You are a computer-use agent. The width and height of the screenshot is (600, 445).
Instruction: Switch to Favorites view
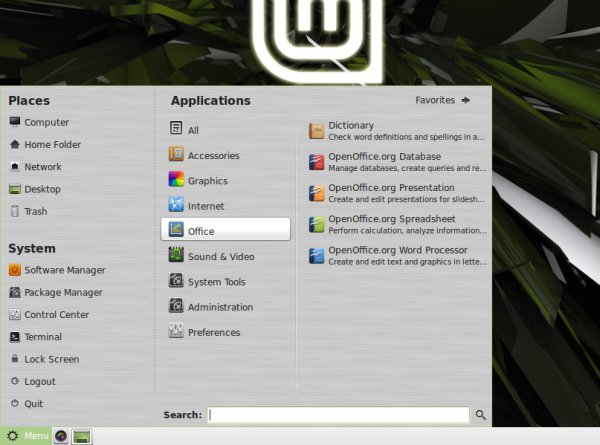[x=443, y=100]
